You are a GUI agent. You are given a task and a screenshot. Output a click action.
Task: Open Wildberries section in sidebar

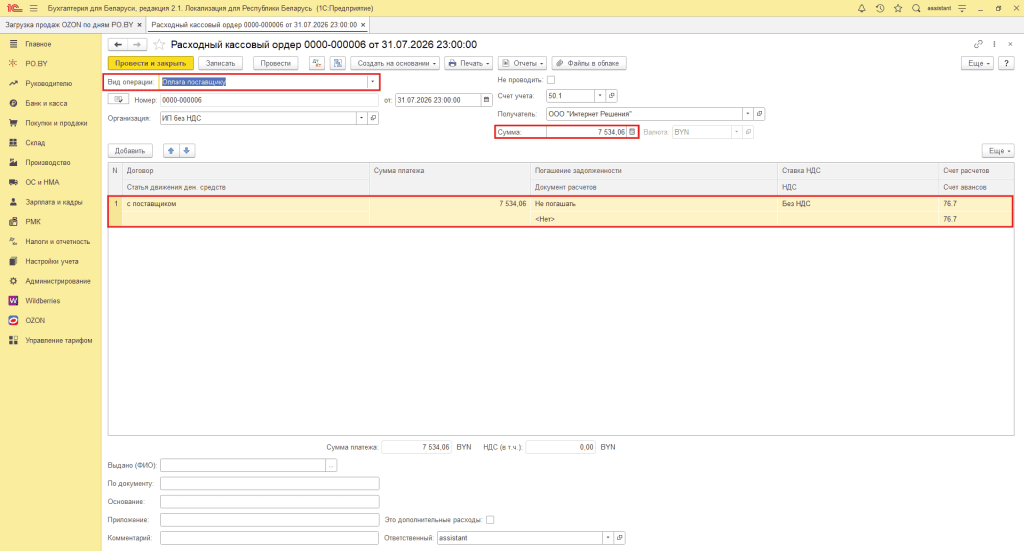click(x=42, y=301)
